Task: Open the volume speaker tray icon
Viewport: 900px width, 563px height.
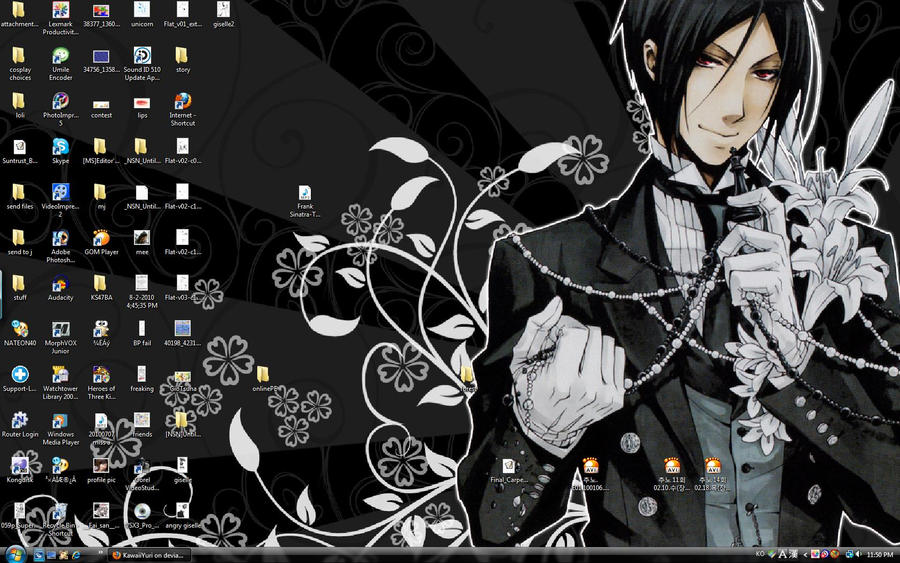Action: (x=859, y=554)
